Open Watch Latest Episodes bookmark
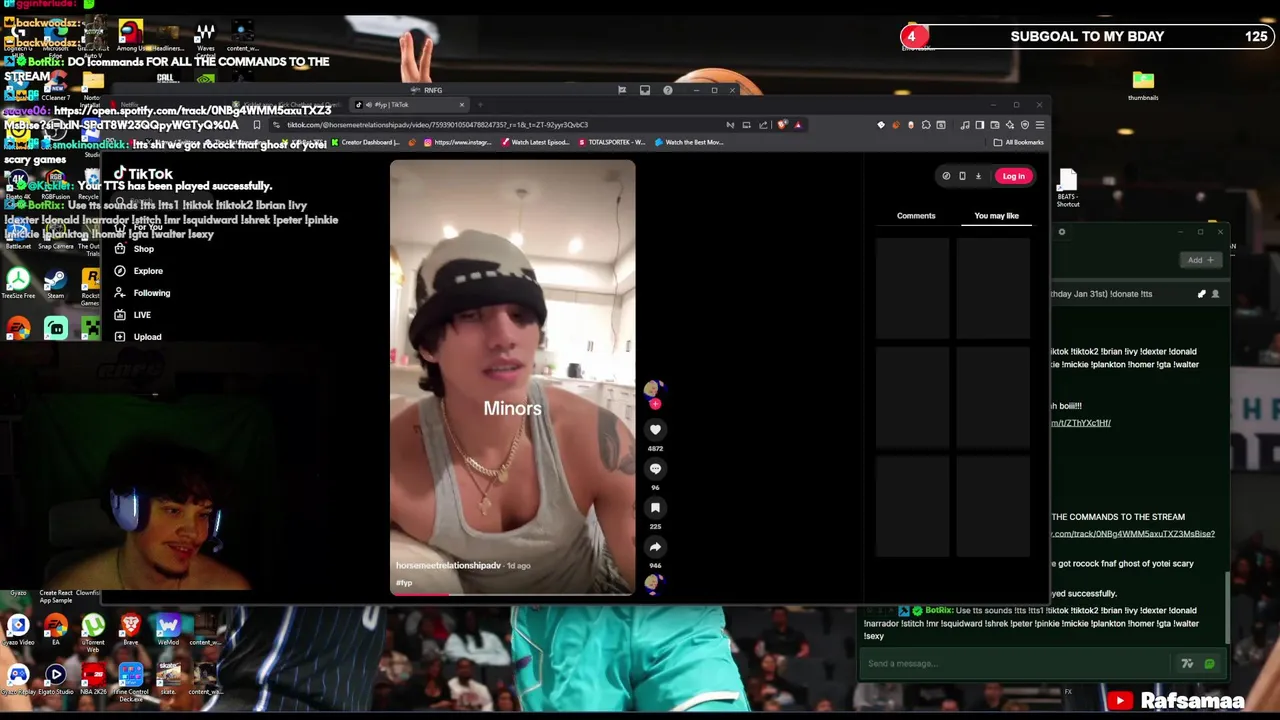The image size is (1280, 720). pyautogui.click(x=535, y=142)
